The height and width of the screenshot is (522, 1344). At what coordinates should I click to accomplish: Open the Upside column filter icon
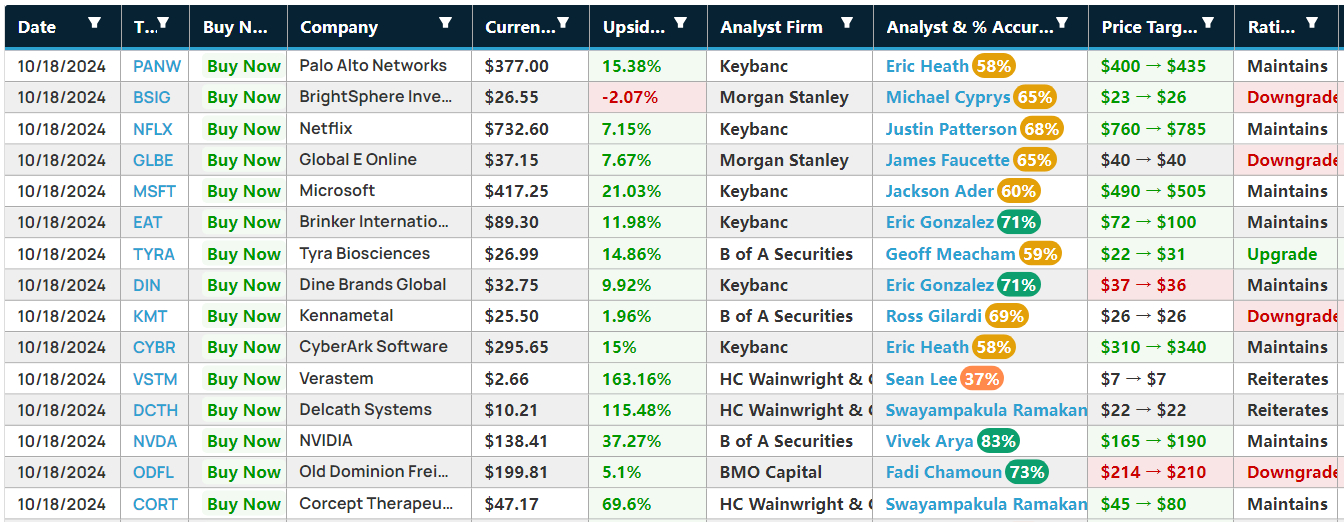(x=680, y=23)
